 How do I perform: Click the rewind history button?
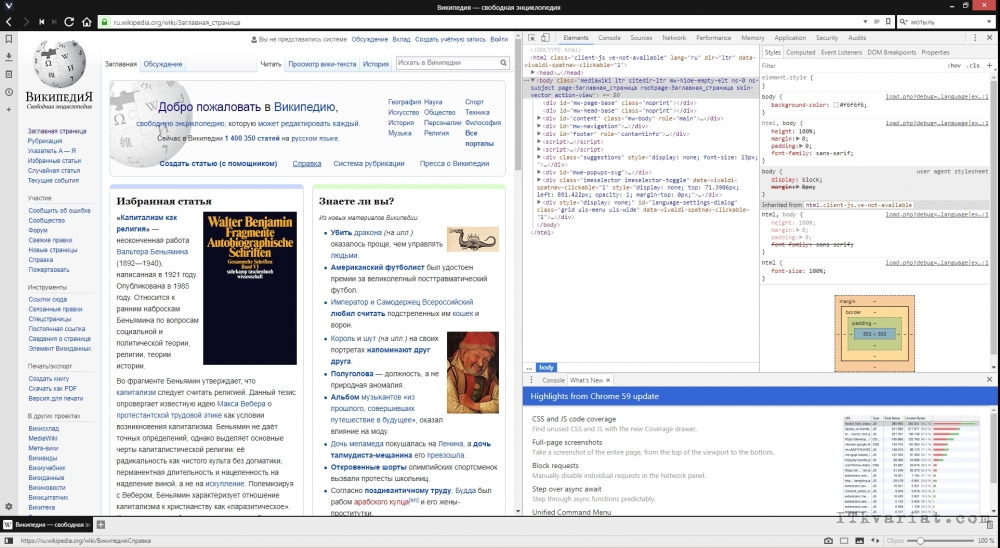coord(41,22)
